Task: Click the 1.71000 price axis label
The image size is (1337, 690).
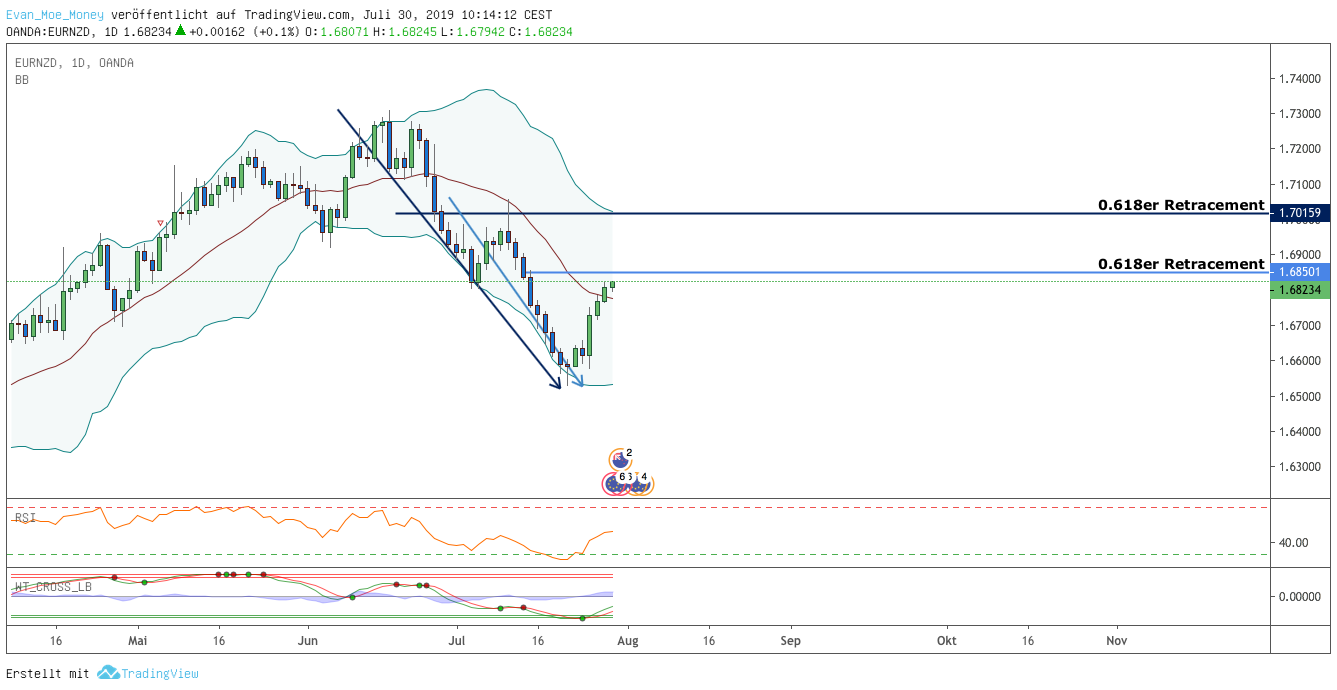Action: click(x=1301, y=185)
